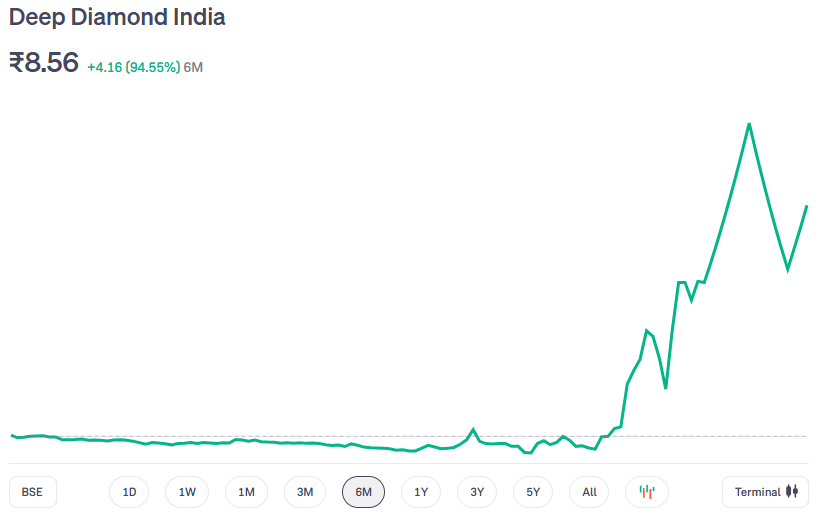This screenshot has width=828, height=530.
Task: Show the 3M price history
Action: [305, 492]
